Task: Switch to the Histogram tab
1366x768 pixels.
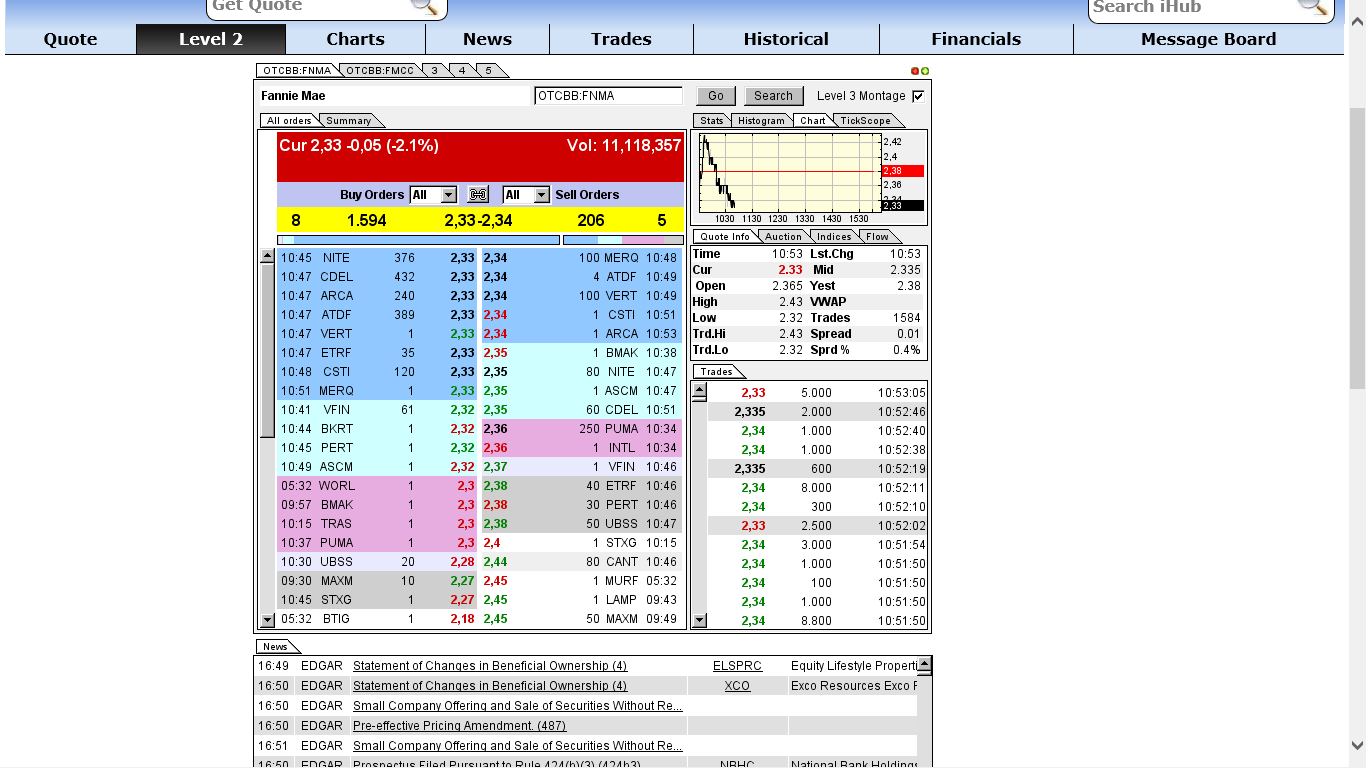Action: click(761, 120)
